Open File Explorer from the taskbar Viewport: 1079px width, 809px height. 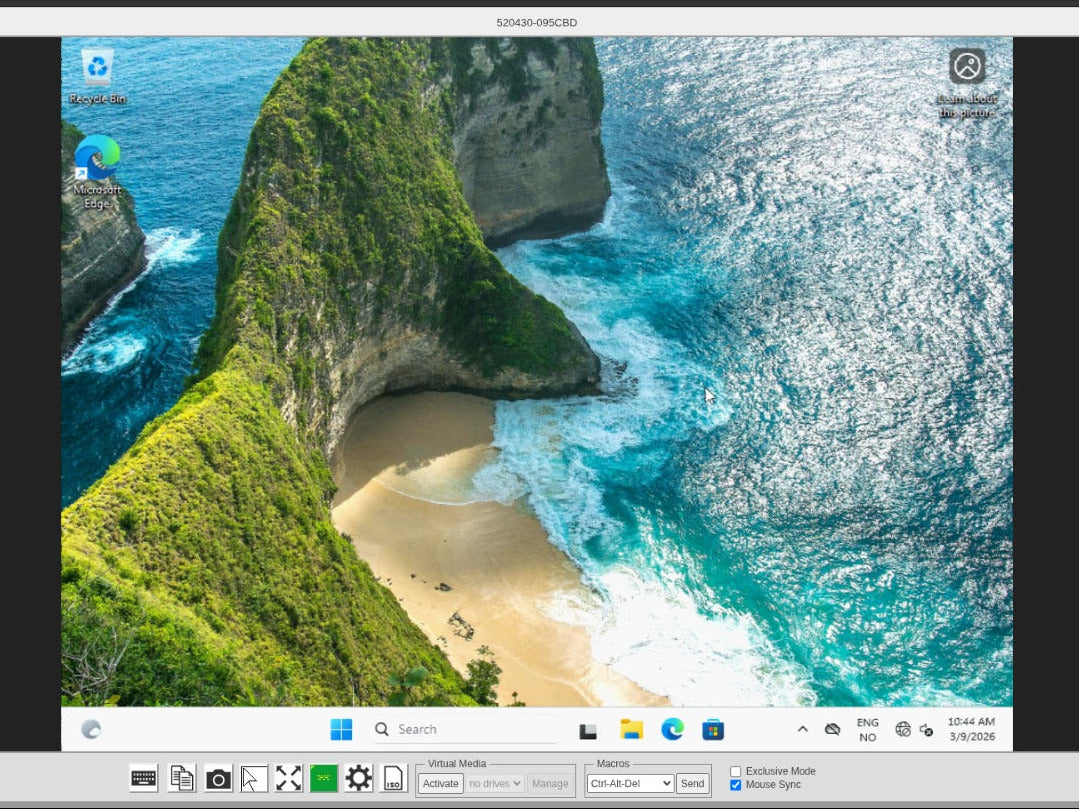tap(631, 730)
